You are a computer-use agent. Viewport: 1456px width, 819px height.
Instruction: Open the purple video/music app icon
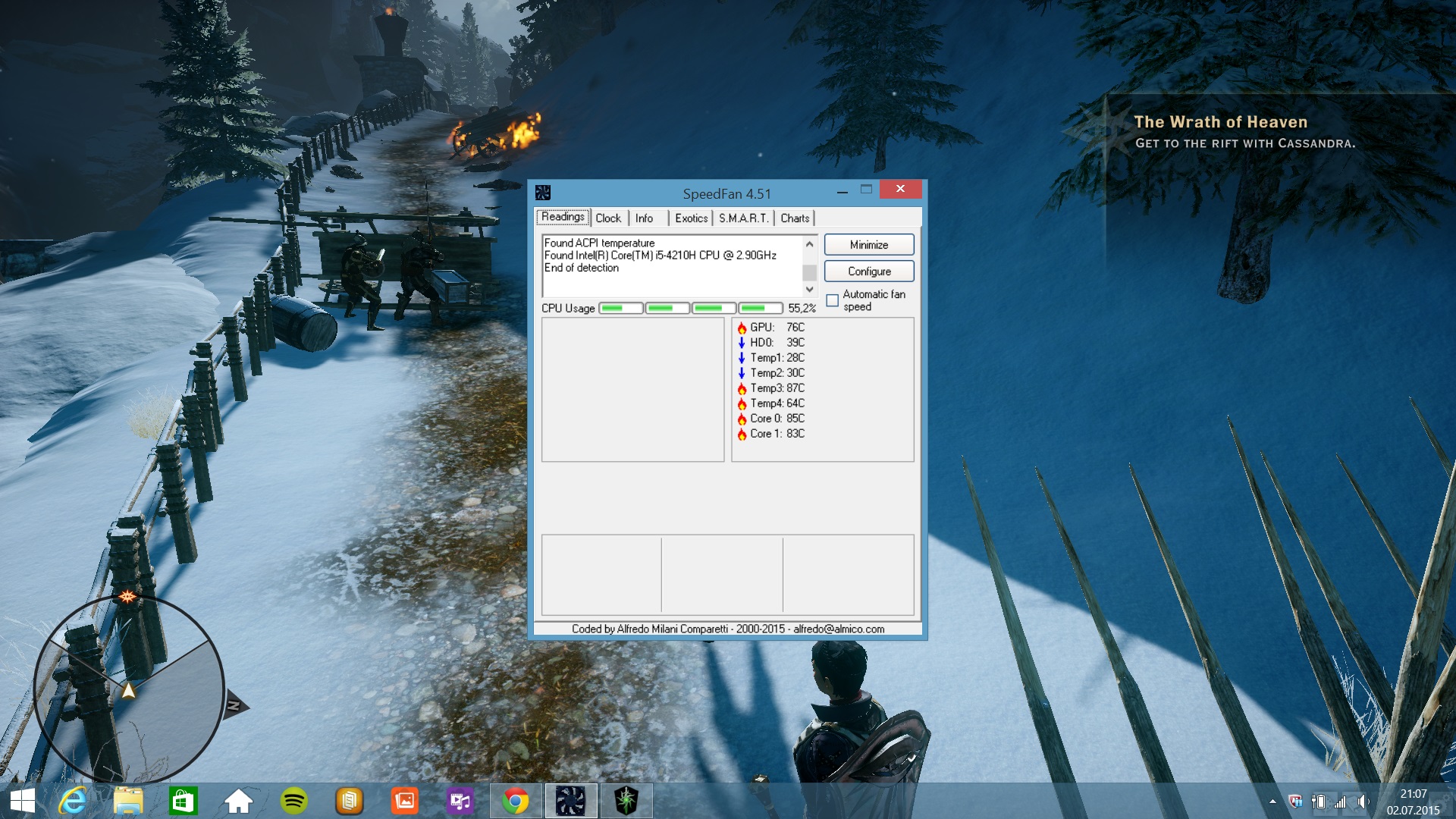click(x=460, y=801)
